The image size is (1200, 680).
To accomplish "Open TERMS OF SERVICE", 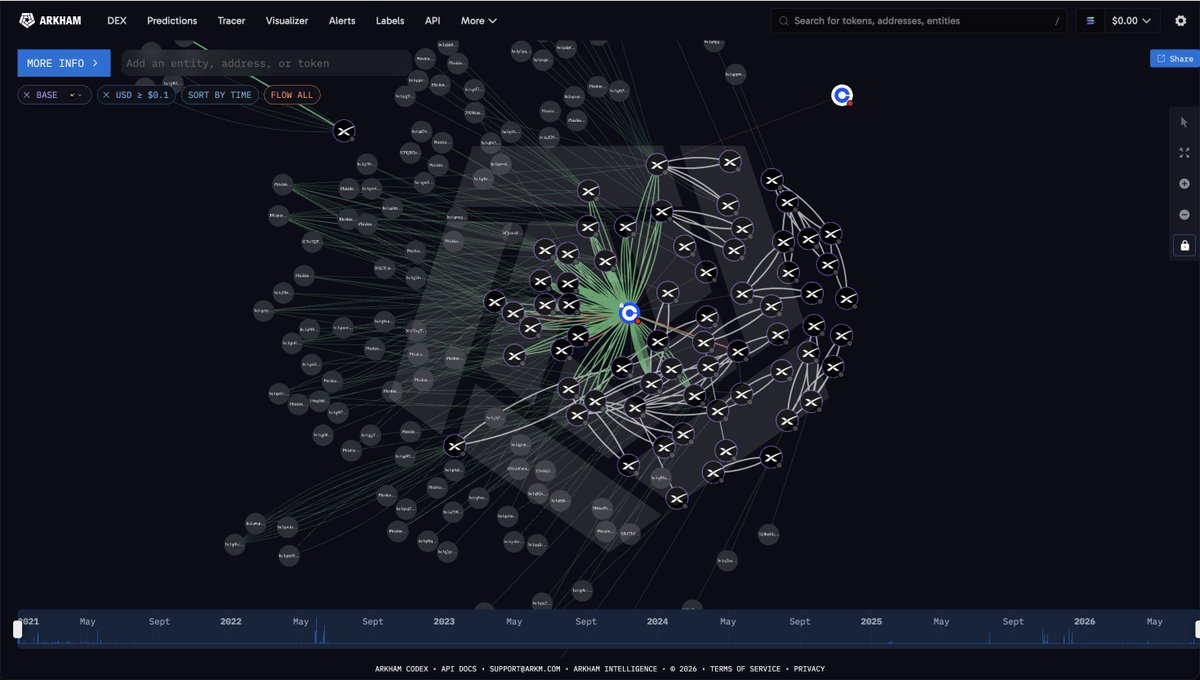I will tap(747, 669).
